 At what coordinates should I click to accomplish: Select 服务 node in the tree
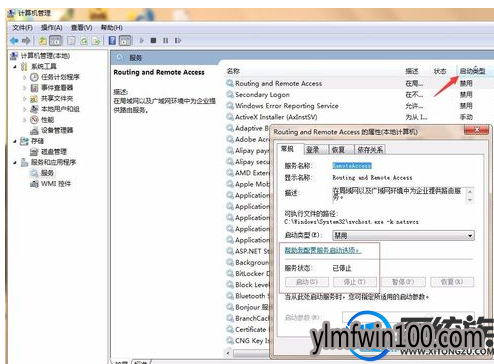47,173
